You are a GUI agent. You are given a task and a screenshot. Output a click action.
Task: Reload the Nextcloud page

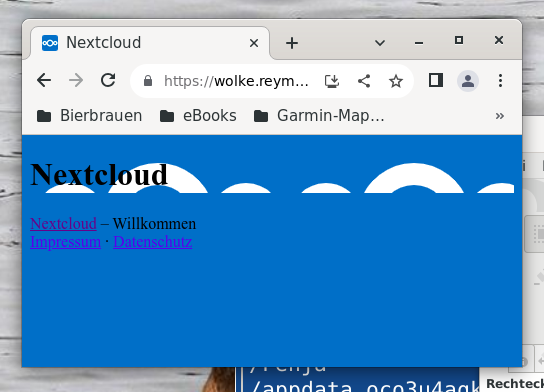click(x=108, y=80)
